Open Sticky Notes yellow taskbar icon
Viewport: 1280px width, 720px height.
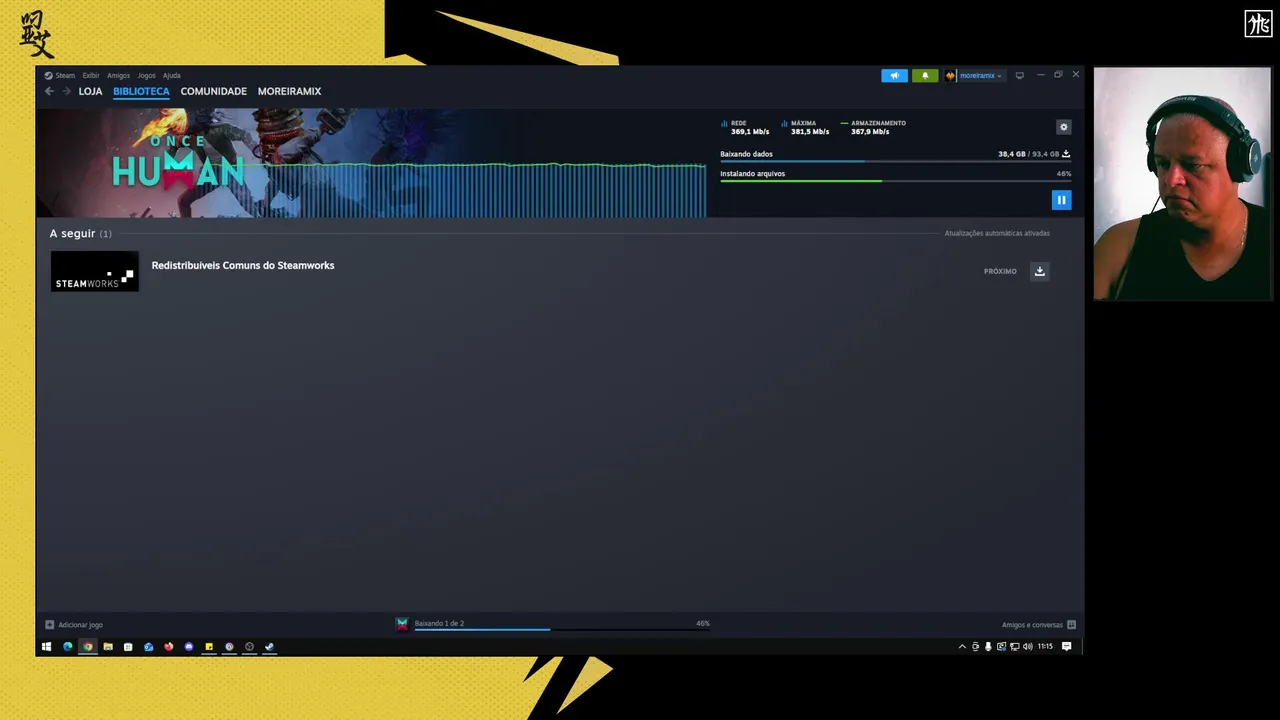click(209, 647)
